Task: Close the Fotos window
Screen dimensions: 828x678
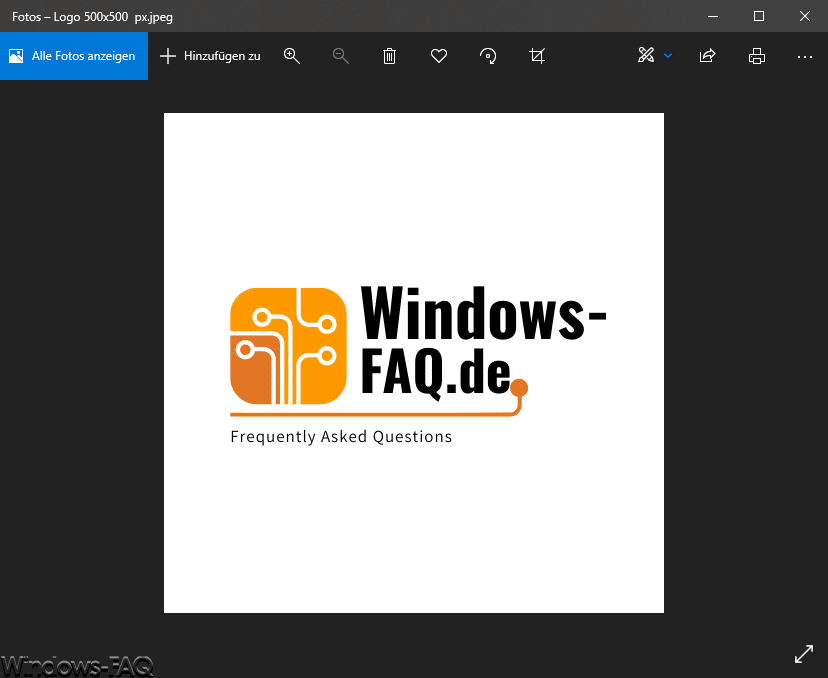Action: point(805,16)
